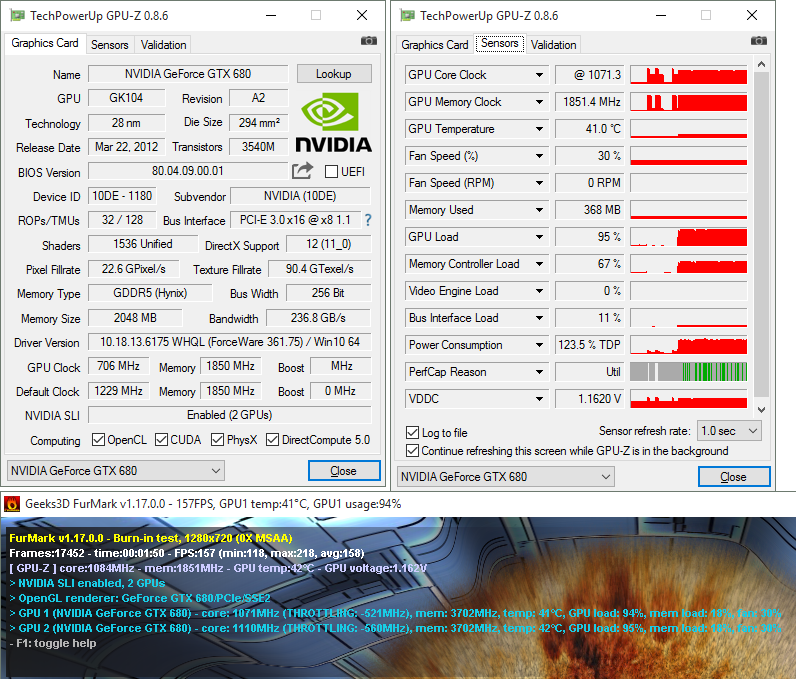Click Close button in Sensors window

click(x=734, y=477)
